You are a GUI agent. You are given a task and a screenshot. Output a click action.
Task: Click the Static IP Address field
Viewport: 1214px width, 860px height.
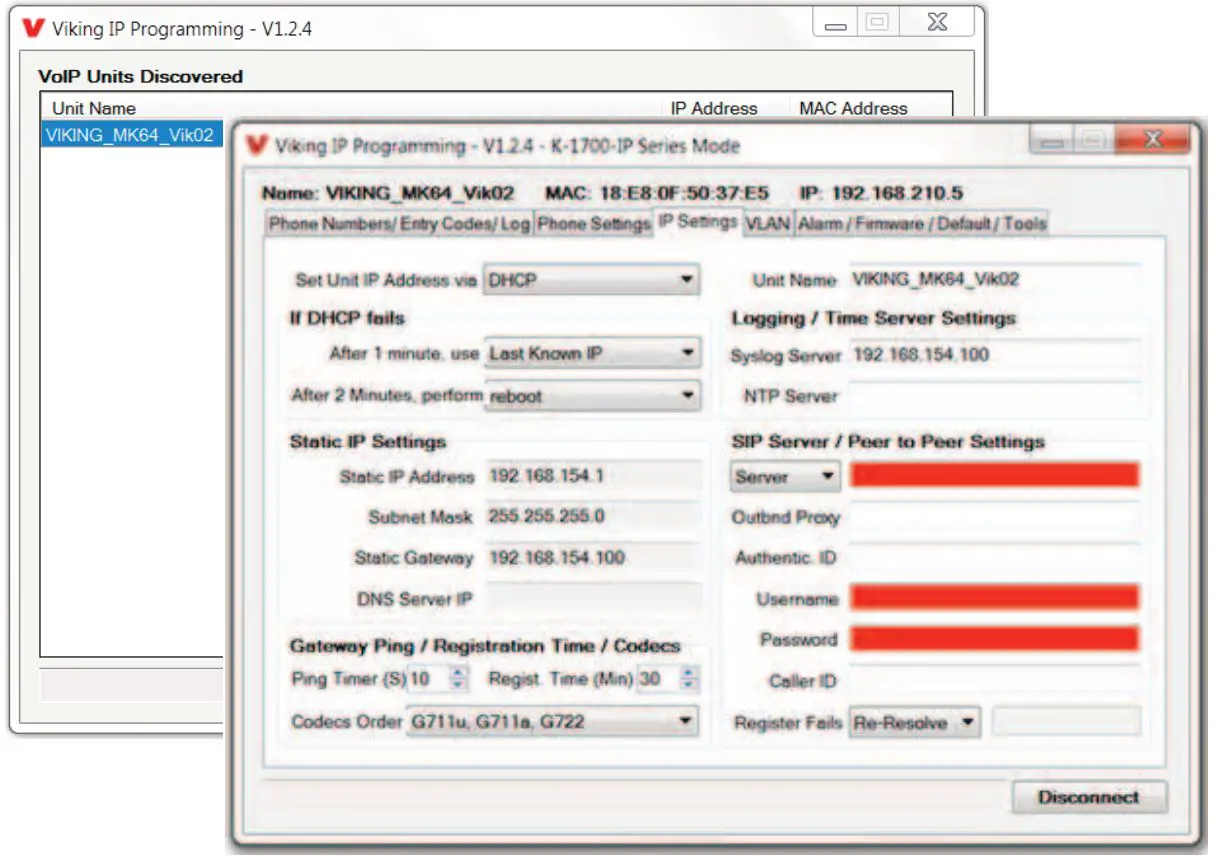click(x=593, y=476)
